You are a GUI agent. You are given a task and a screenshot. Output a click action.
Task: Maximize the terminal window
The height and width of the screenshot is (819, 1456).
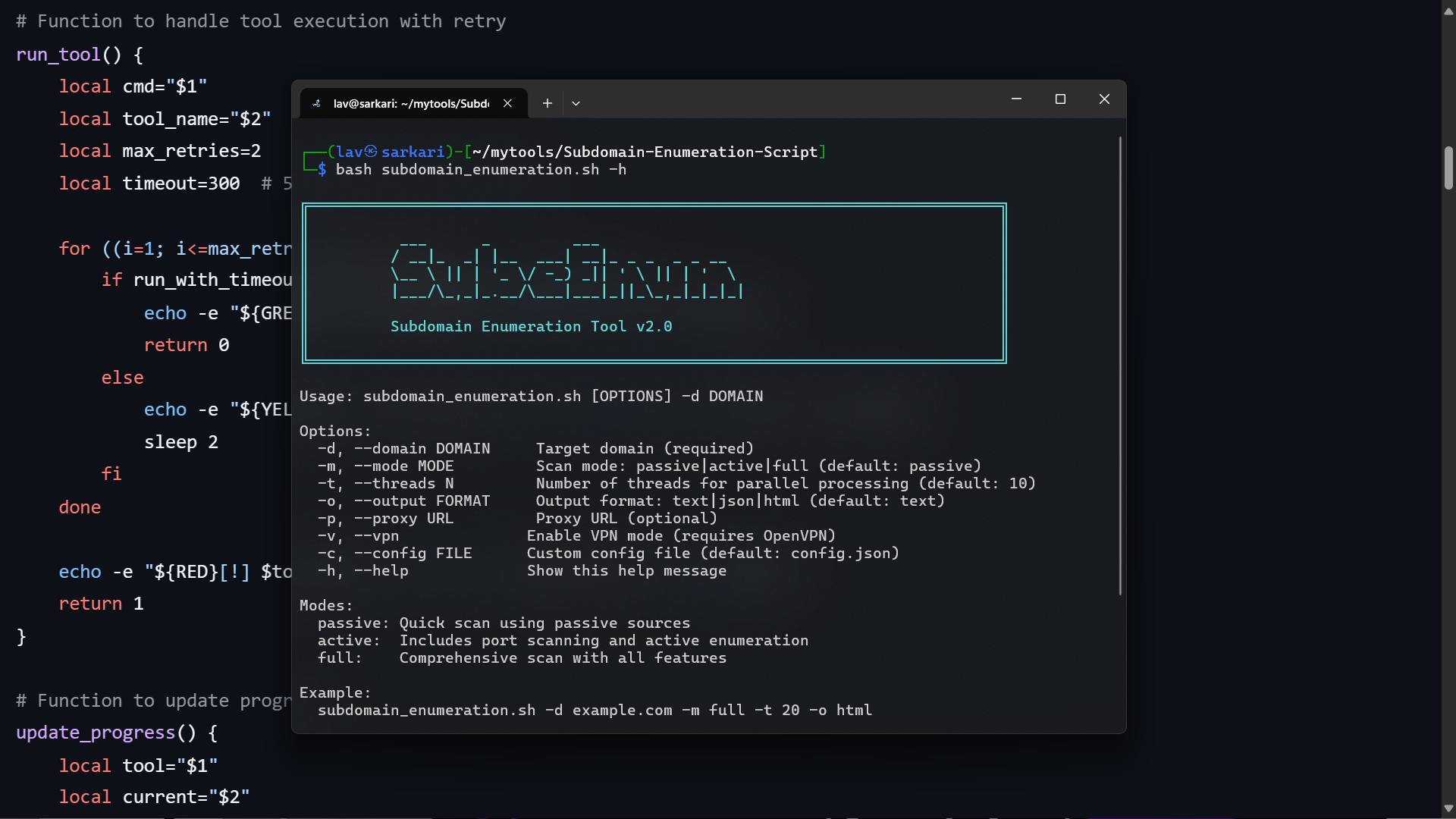tap(1060, 99)
